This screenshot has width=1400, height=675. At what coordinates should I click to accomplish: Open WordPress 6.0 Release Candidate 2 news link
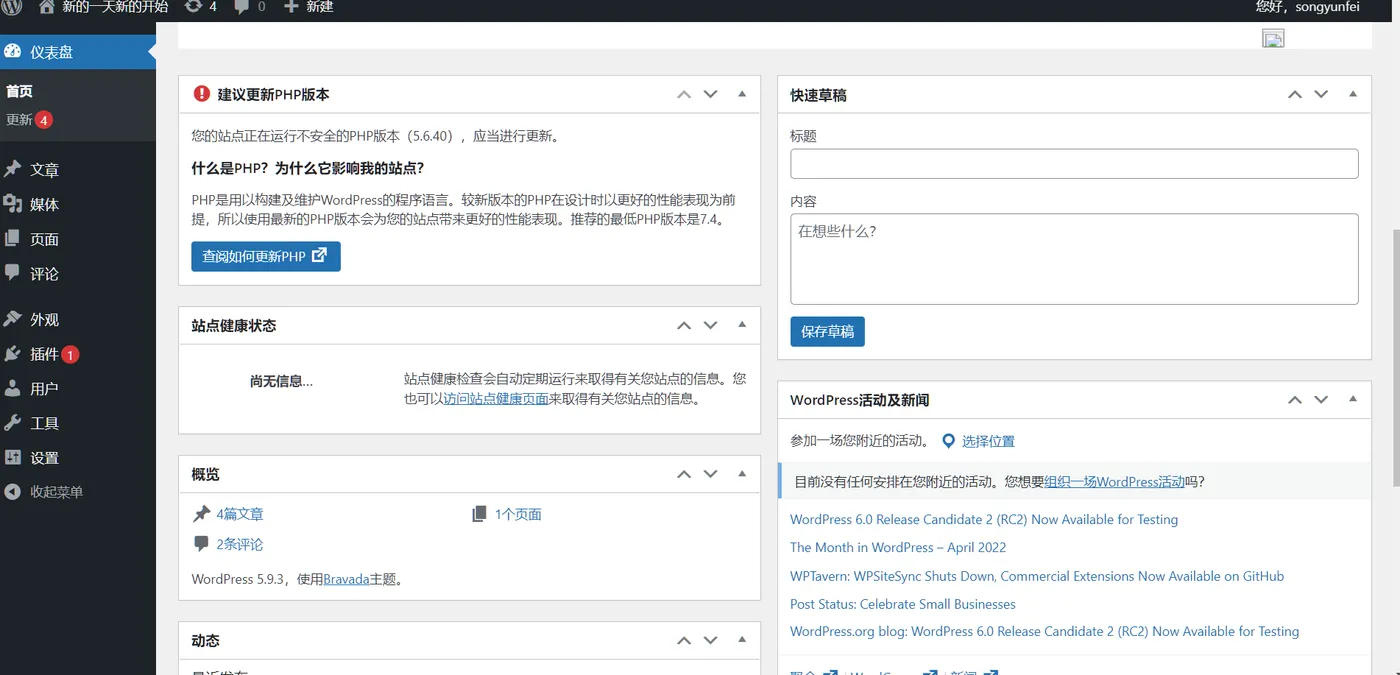(x=984, y=519)
